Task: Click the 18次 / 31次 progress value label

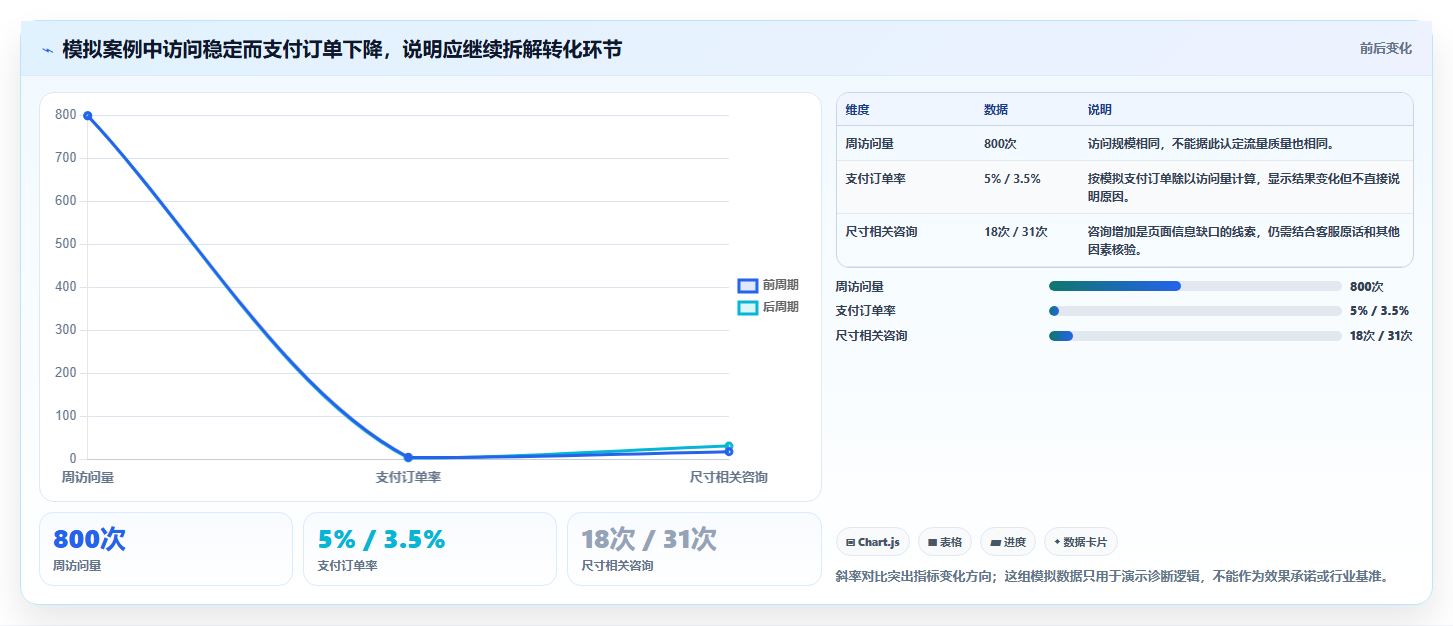Action: [1381, 336]
